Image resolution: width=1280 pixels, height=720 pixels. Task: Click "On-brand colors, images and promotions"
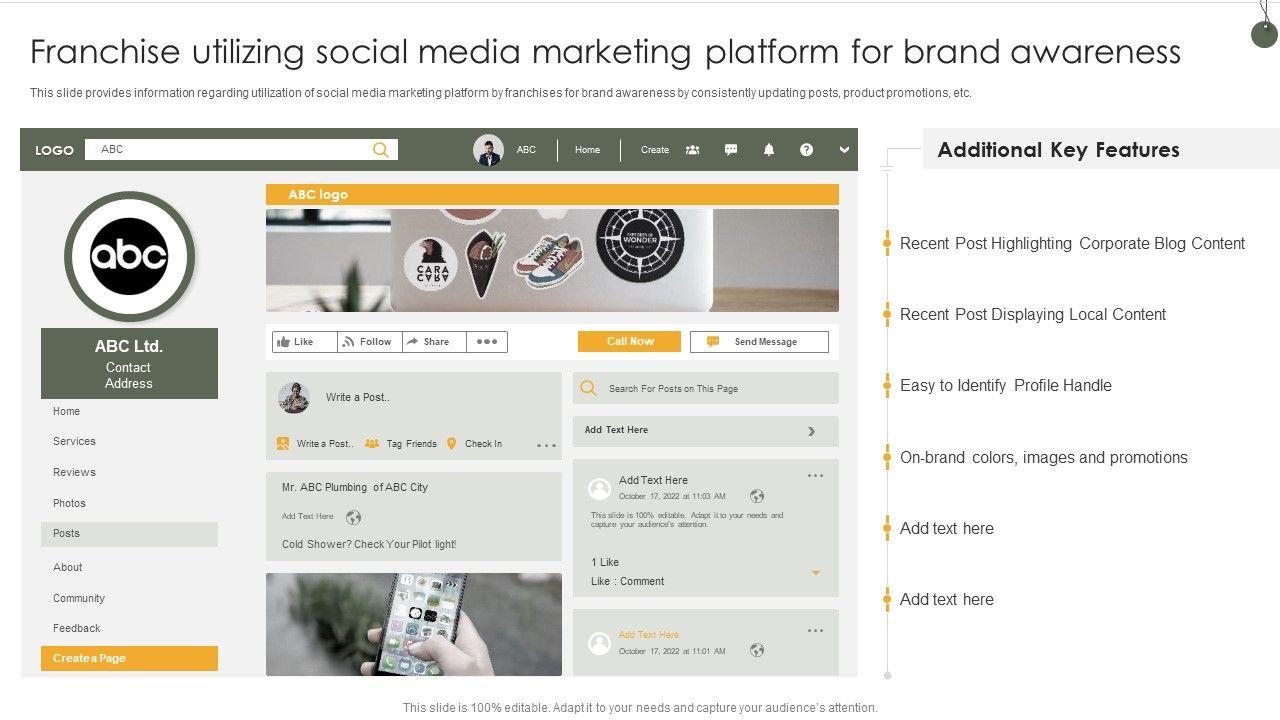1044,457
